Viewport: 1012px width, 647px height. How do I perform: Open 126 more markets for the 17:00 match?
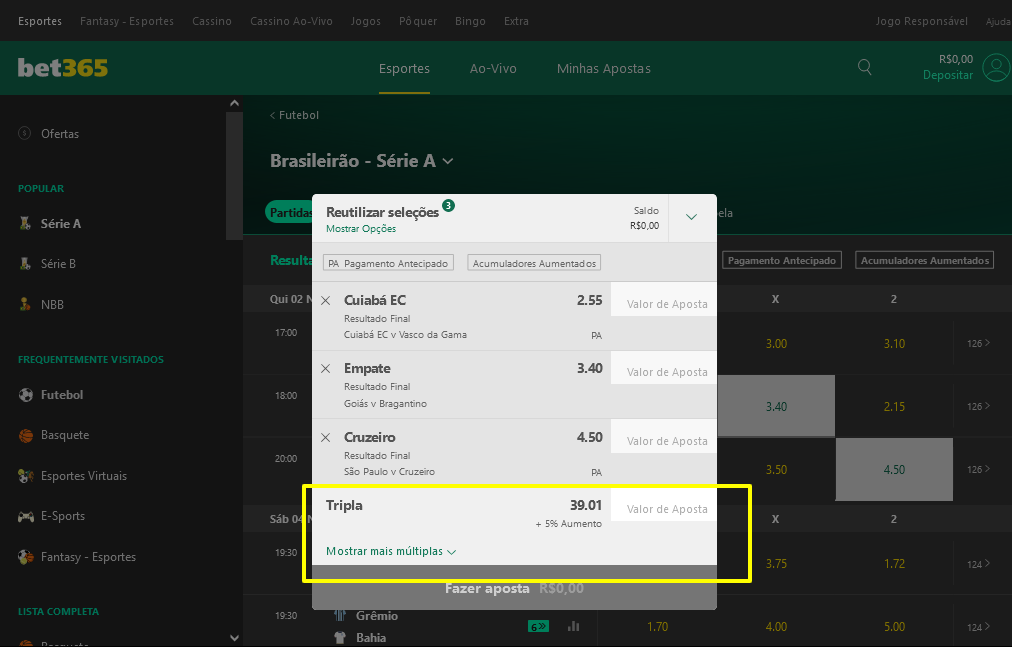978,344
